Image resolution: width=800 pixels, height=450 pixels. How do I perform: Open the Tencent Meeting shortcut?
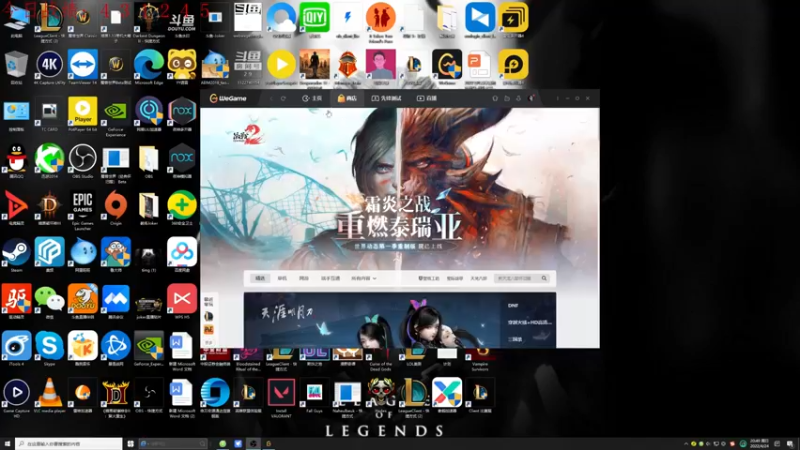116,302
